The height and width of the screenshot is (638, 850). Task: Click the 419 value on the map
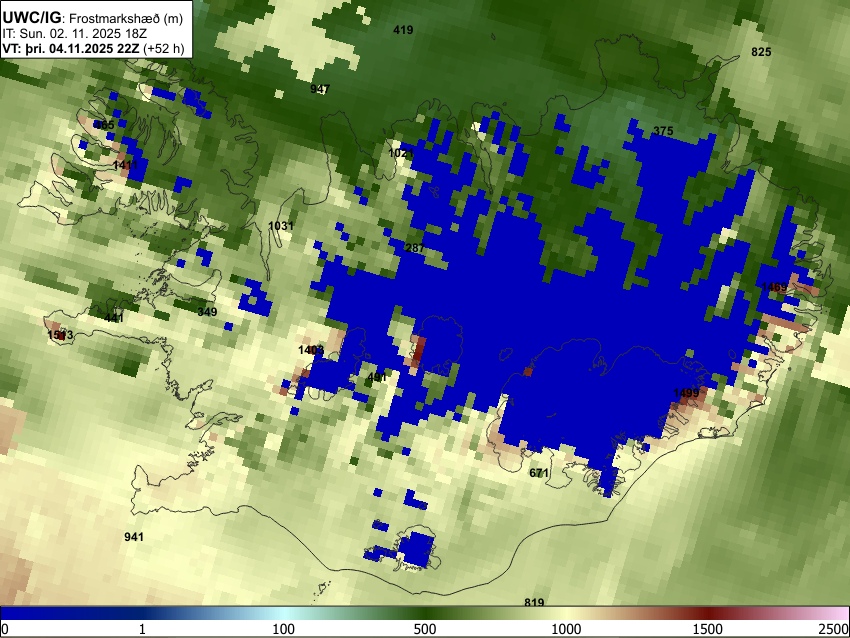pos(403,30)
